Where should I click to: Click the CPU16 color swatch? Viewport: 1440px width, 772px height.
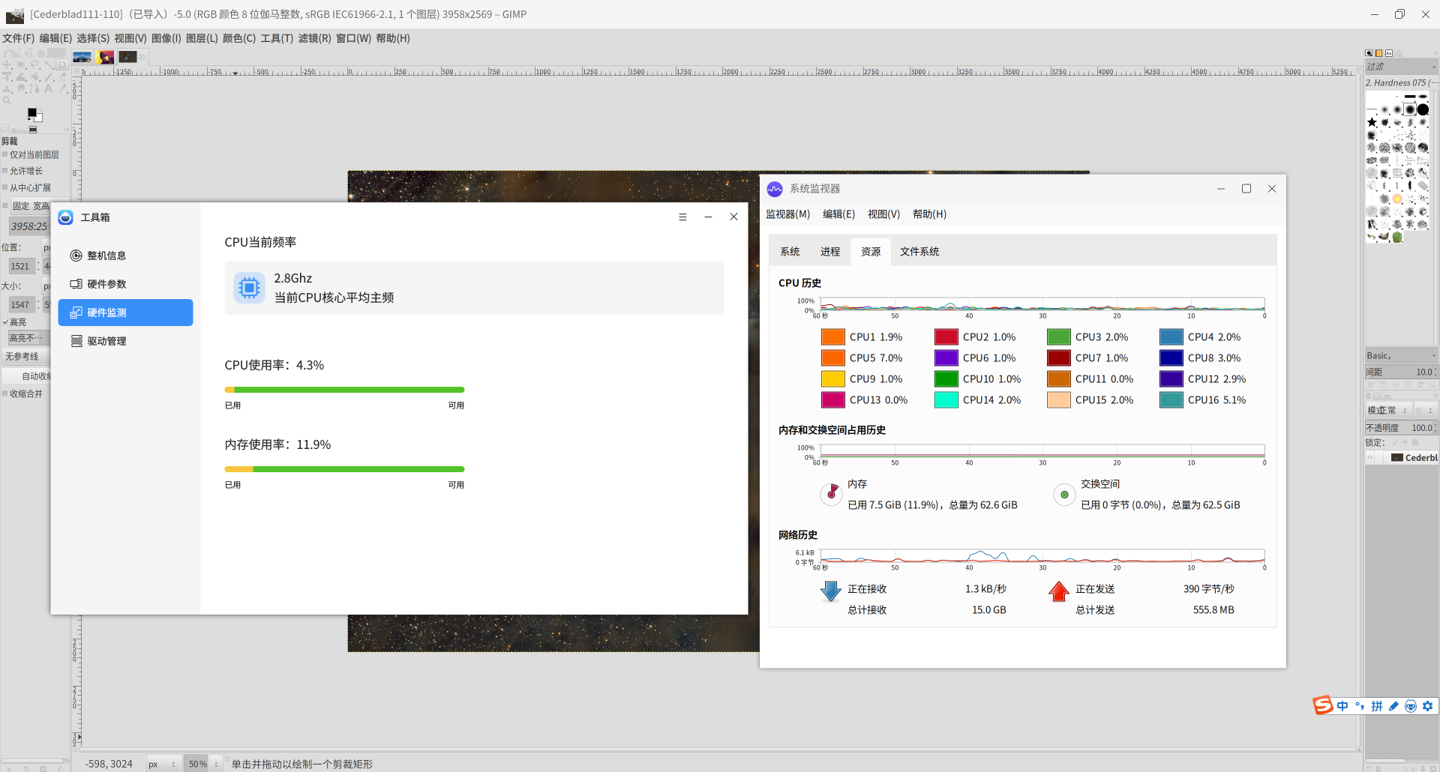click(1171, 400)
